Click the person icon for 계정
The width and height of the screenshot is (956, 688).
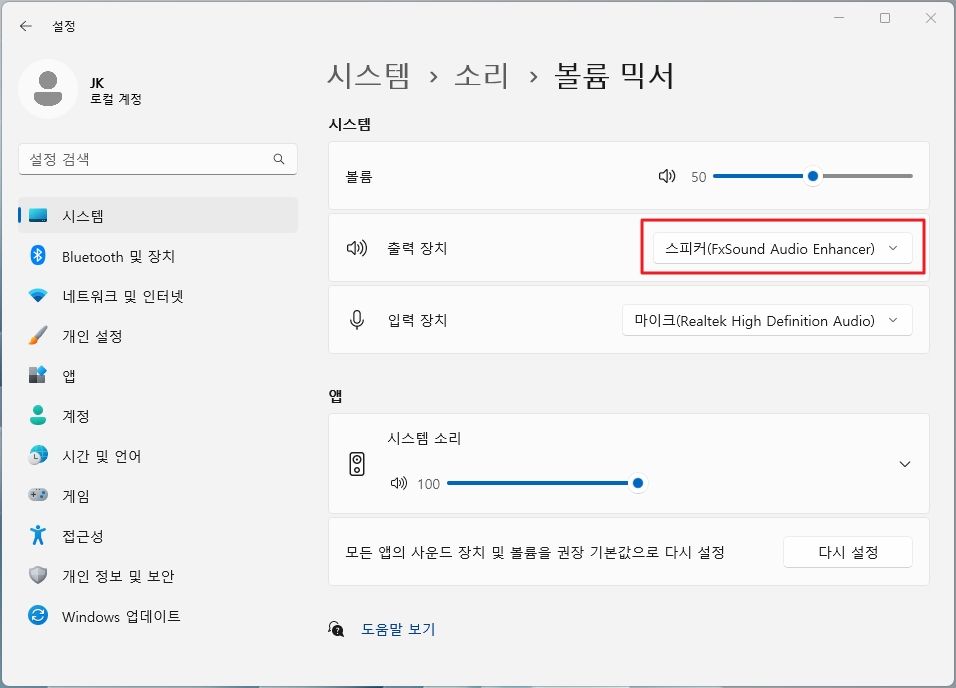(38, 415)
